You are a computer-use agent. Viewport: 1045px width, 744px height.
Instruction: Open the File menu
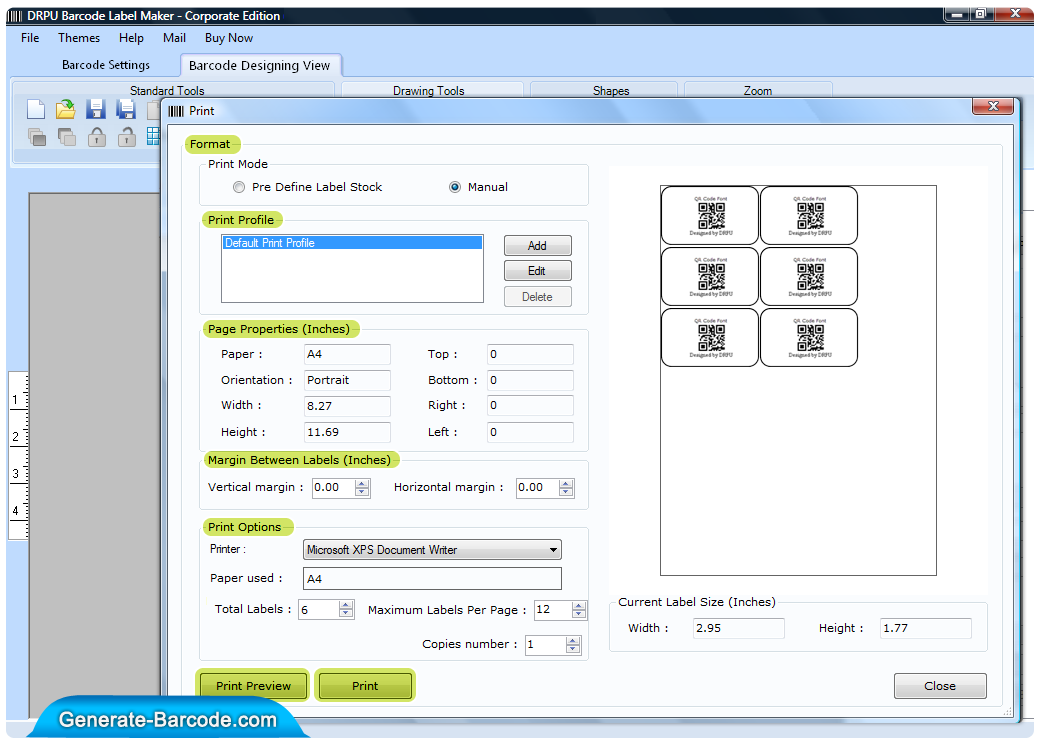pyautogui.click(x=30, y=38)
